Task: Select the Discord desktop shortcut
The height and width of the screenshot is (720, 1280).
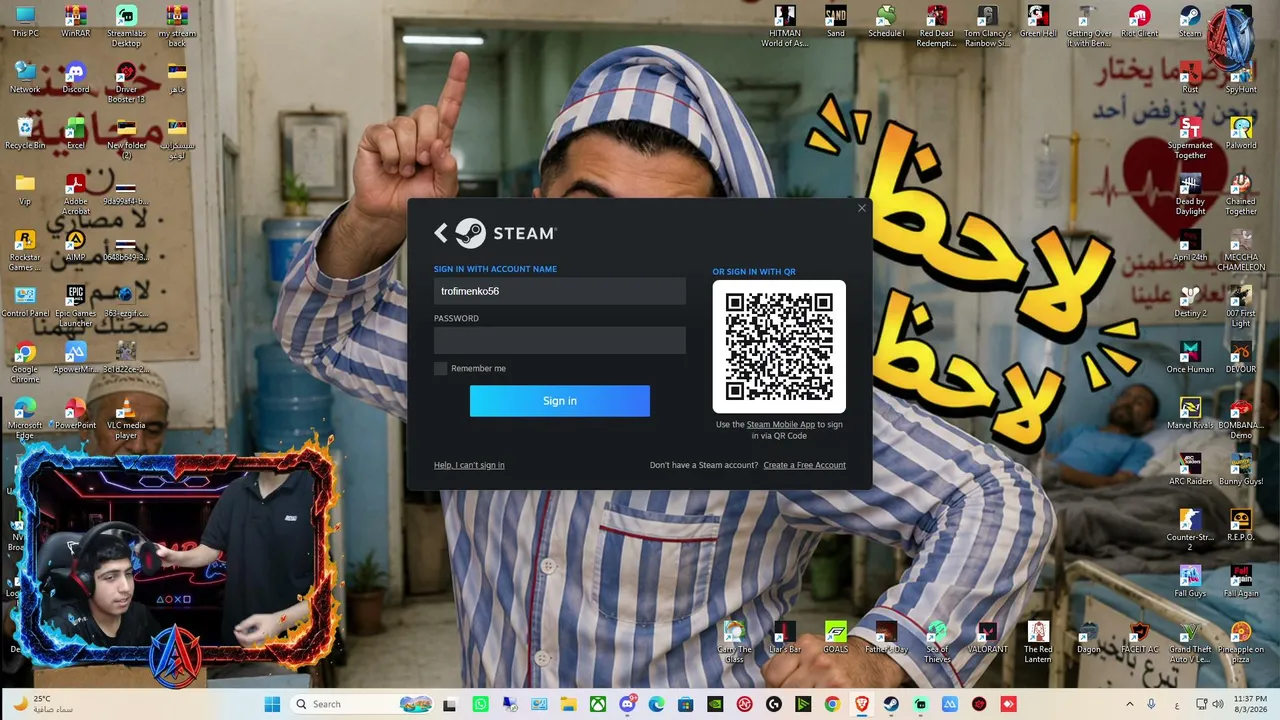Action: pos(75,78)
